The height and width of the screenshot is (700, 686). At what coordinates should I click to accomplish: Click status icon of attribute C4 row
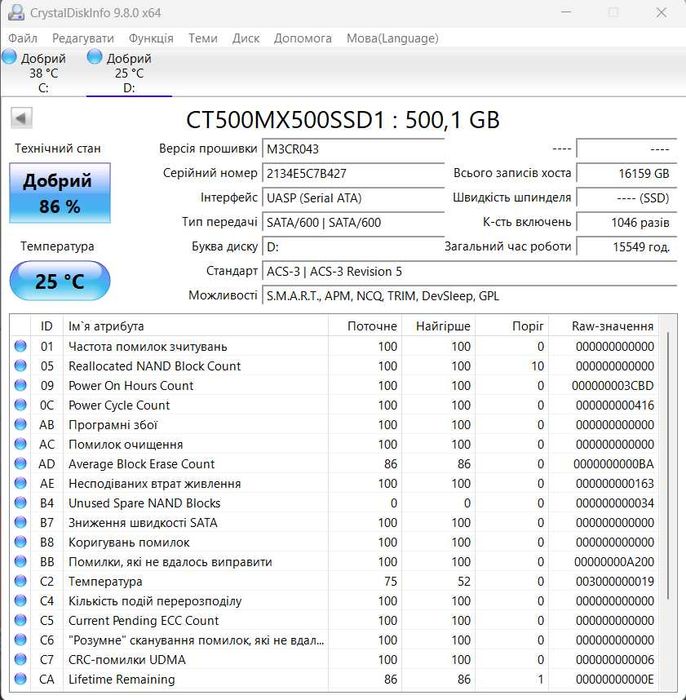[x=21, y=600]
